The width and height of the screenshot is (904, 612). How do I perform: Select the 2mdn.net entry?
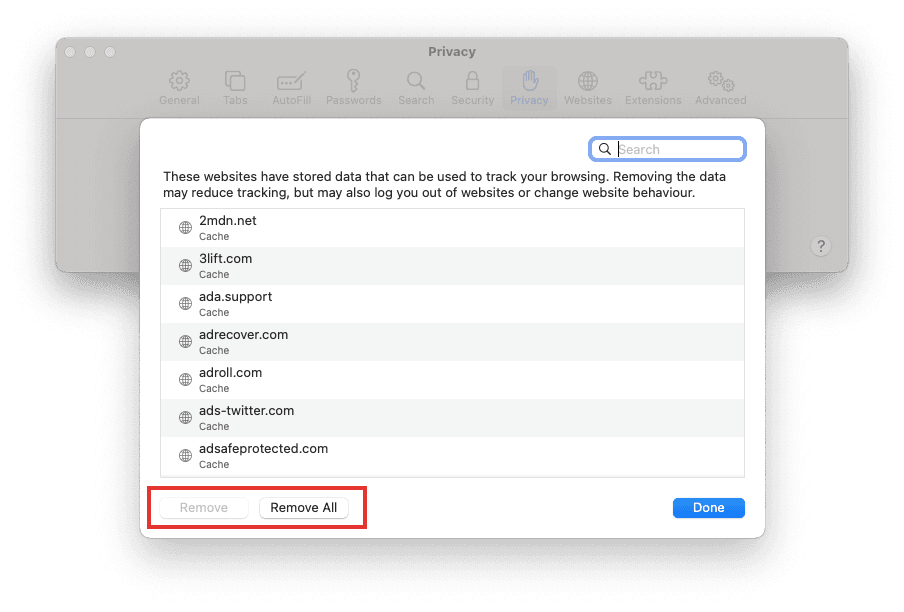[x=453, y=228]
